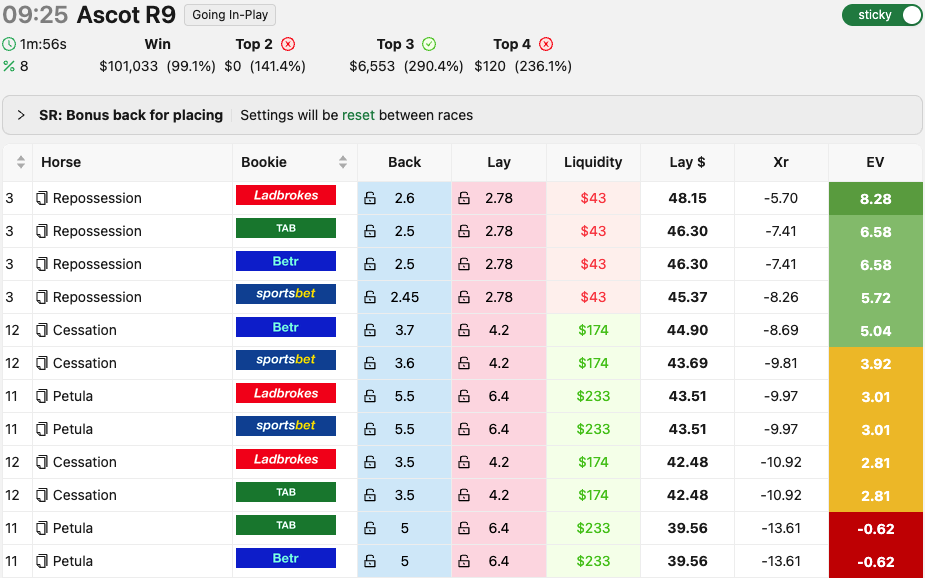Toggle the Top 2 market red cross
925x578 pixels.
pyautogui.click(x=288, y=44)
